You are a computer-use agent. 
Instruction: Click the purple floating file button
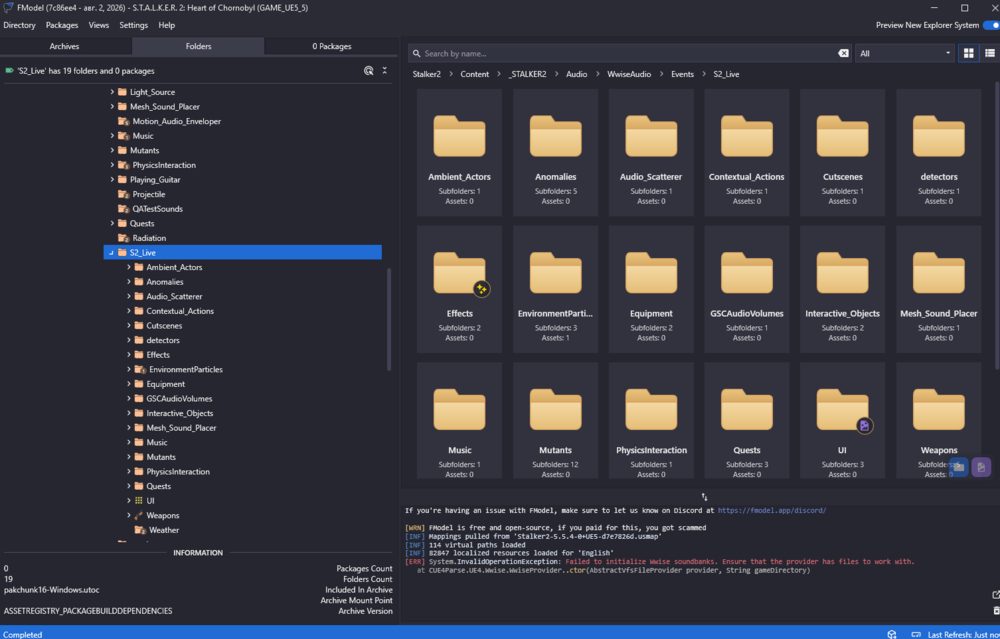tap(982, 467)
